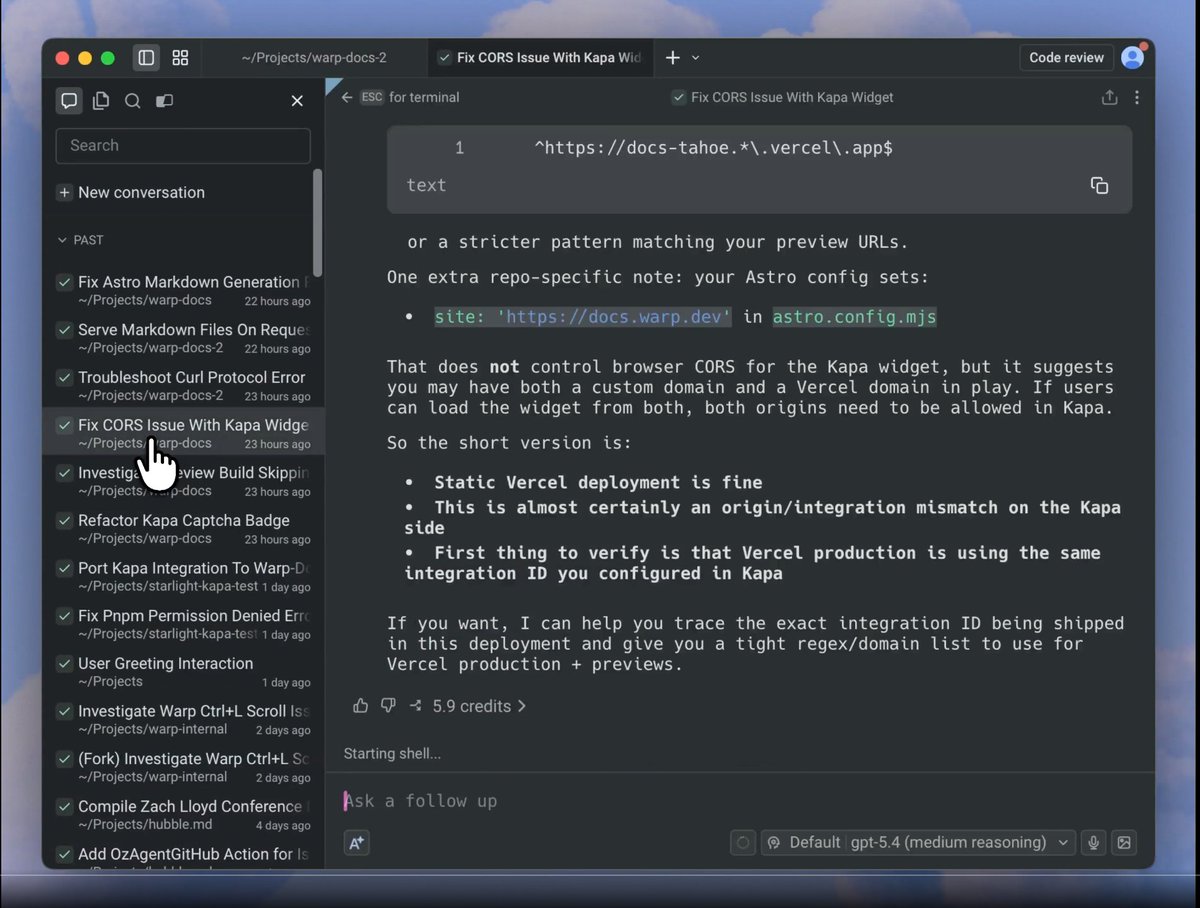Open Refactor Kapa Captcha Badge conversation
Screen dimensions: 1200x908
[184, 529]
